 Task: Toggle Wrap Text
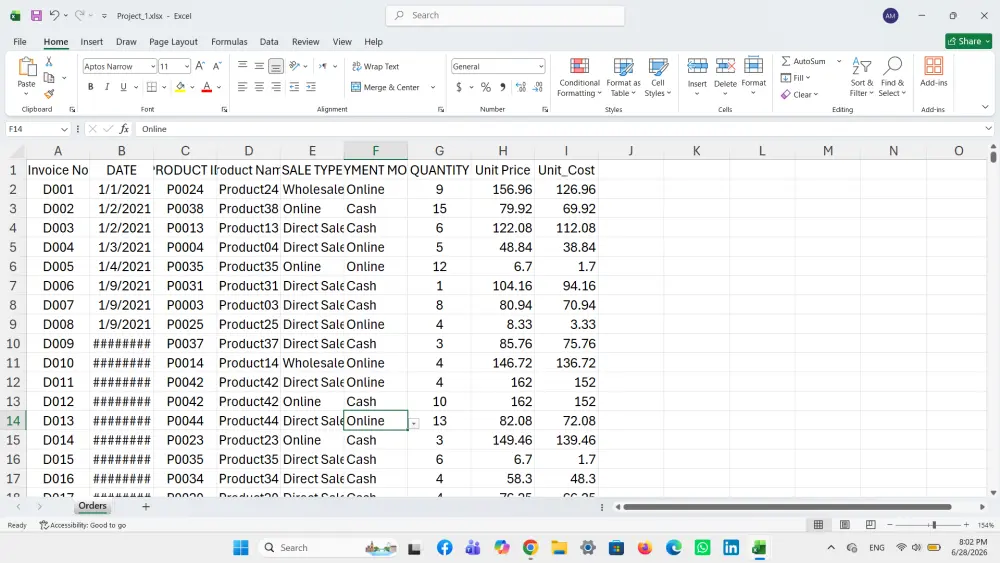(376, 66)
